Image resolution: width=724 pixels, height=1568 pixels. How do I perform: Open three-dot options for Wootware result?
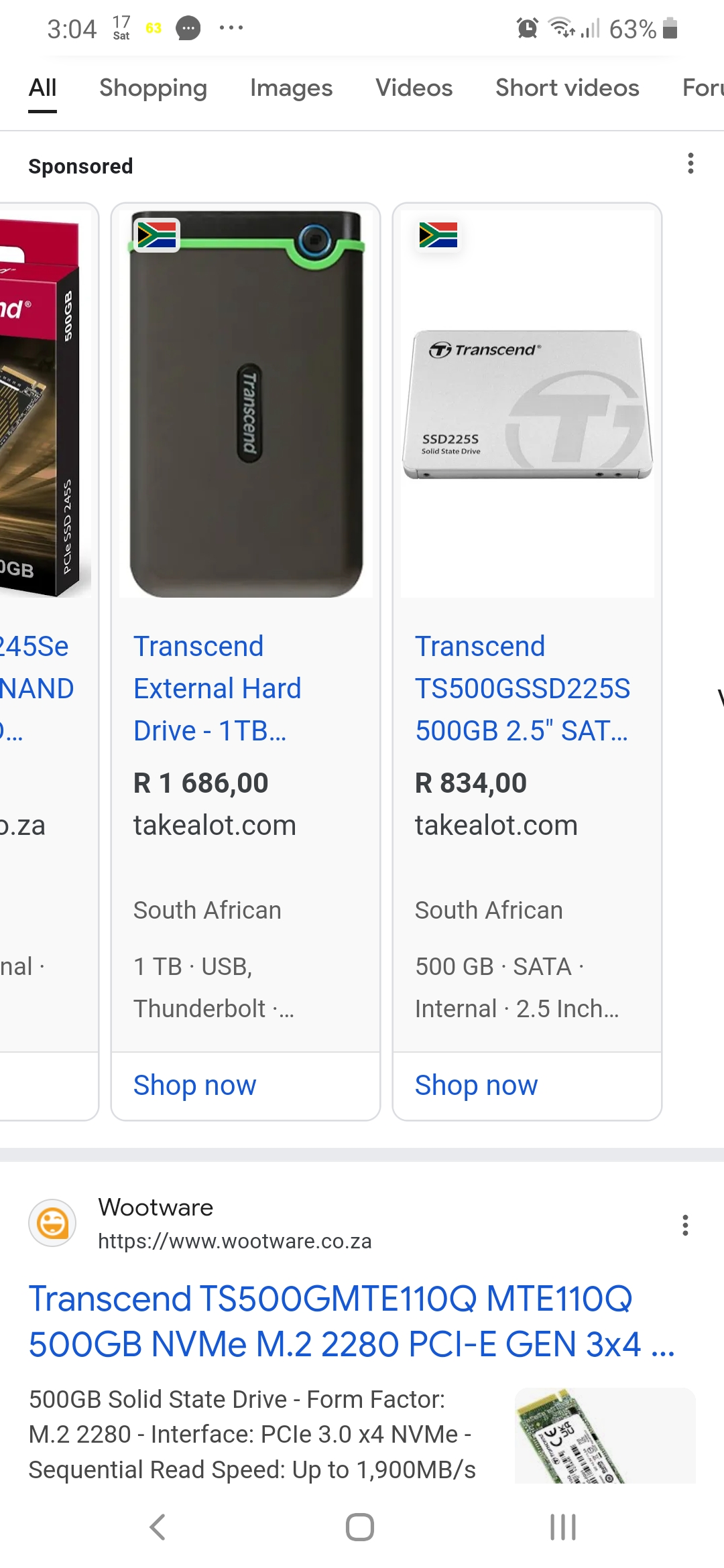click(x=684, y=1225)
